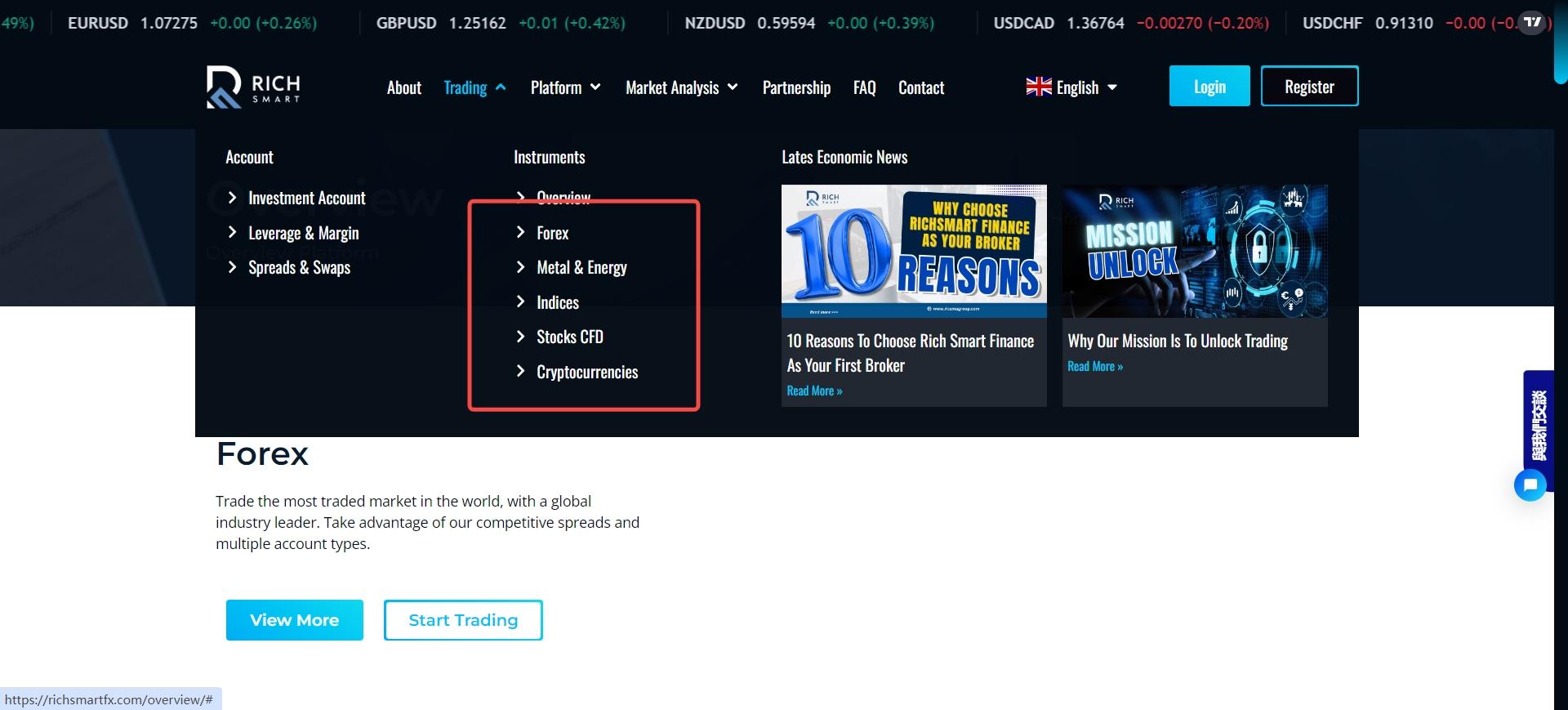This screenshot has height=710, width=1568.
Task: Click the Instruments column heading
Action: 549,157
